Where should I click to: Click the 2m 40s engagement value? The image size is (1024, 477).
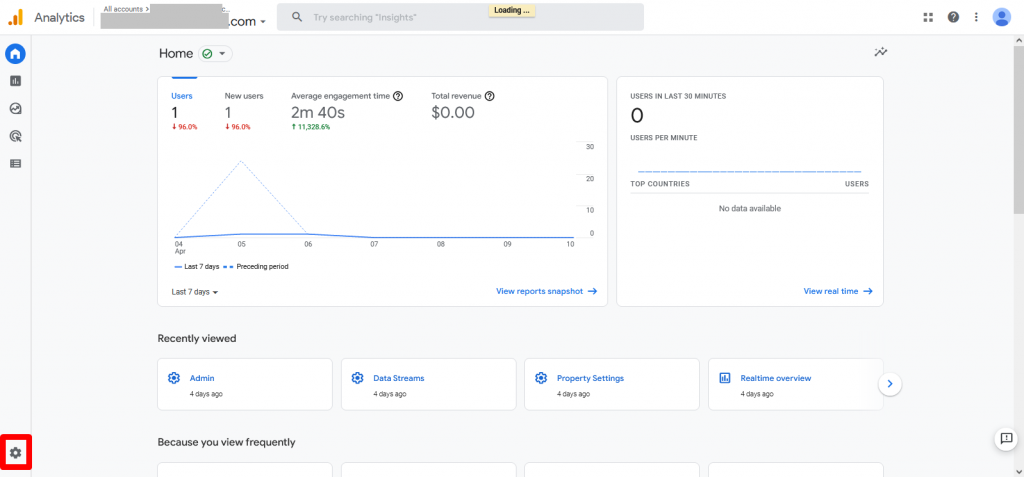click(x=317, y=112)
